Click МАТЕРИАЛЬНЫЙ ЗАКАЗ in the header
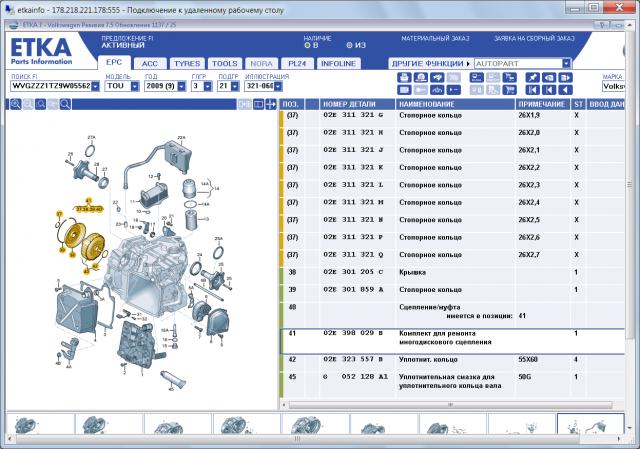The height and width of the screenshot is (449, 640). 435,38
